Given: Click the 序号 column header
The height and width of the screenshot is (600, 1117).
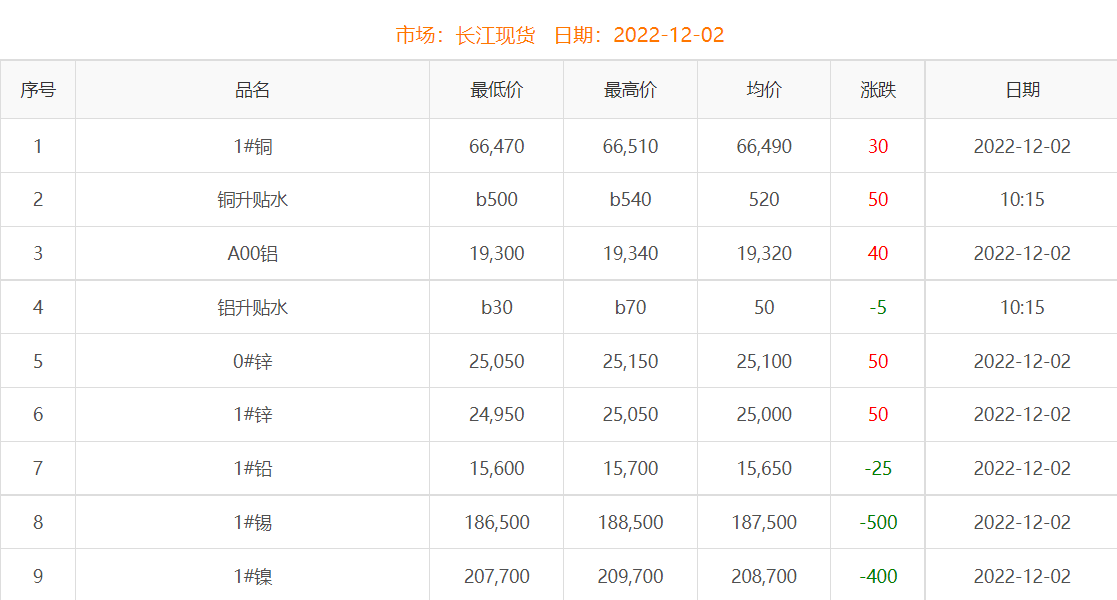Looking at the screenshot, I should point(38,90).
